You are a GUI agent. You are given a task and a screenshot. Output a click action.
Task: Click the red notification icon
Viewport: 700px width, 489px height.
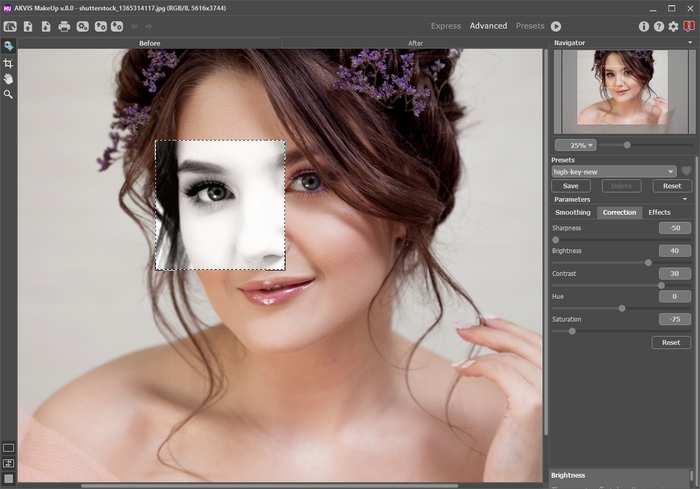click(x=688, y=26)
